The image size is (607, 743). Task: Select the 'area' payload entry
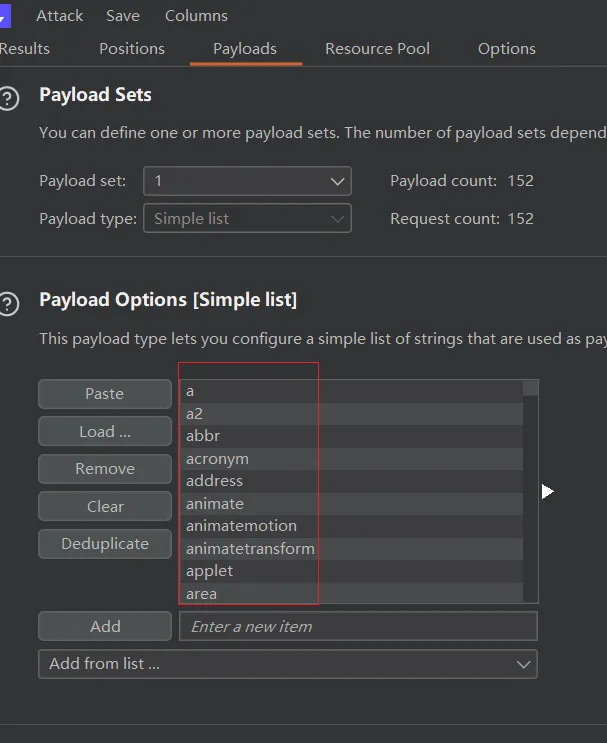351,593
